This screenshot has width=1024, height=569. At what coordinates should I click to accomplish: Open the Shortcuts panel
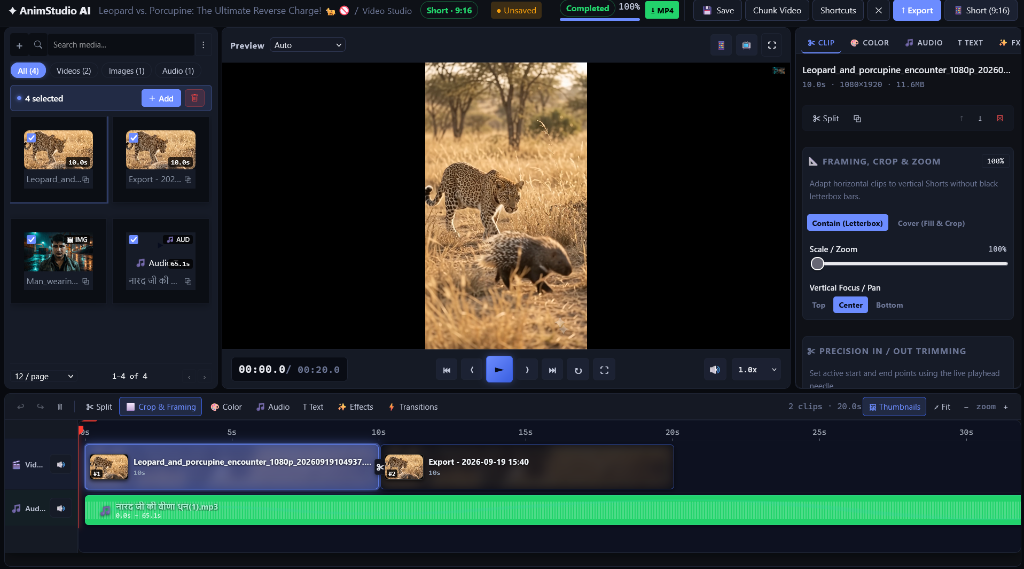[838, 10]
